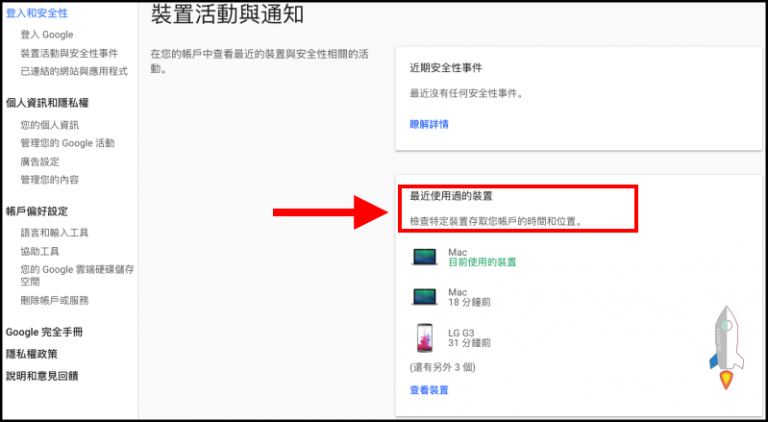Open 已連結的網站與應用程式 sidebar item
The width and height of the screenshot is (768, 422).
[74, 71]
